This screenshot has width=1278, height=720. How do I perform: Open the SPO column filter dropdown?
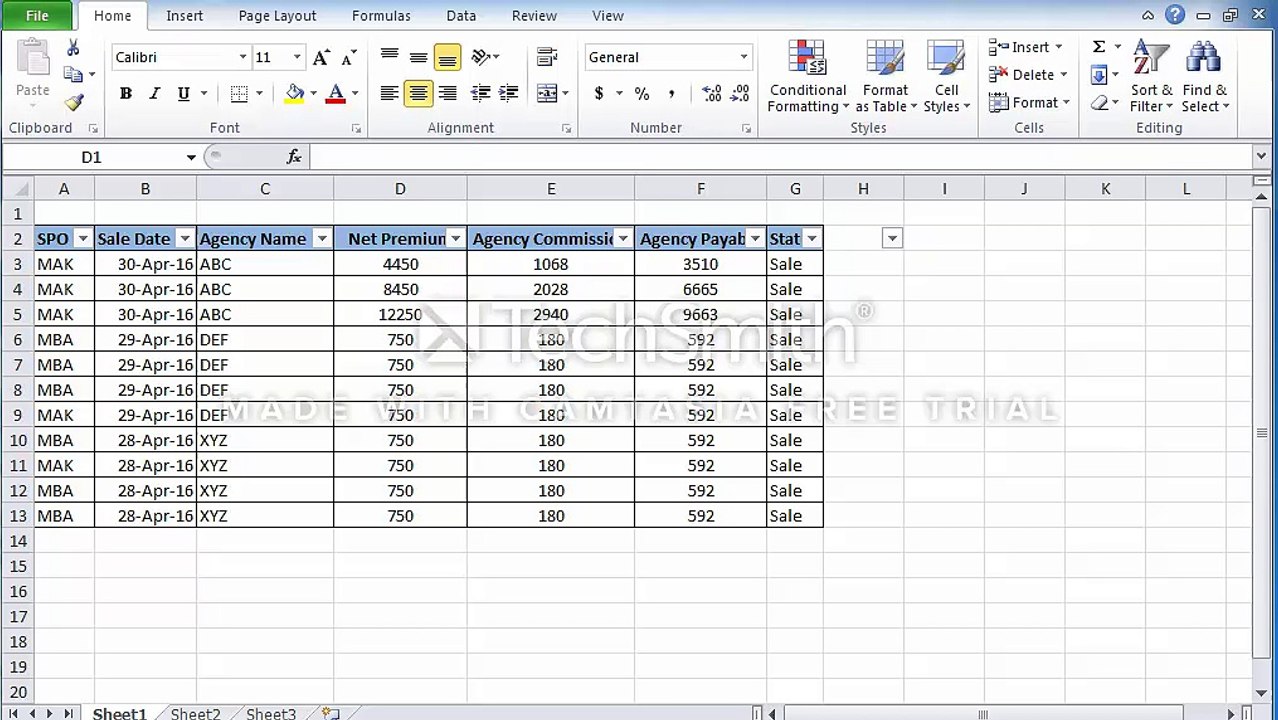pyautogui.click(x=83, y=238)
